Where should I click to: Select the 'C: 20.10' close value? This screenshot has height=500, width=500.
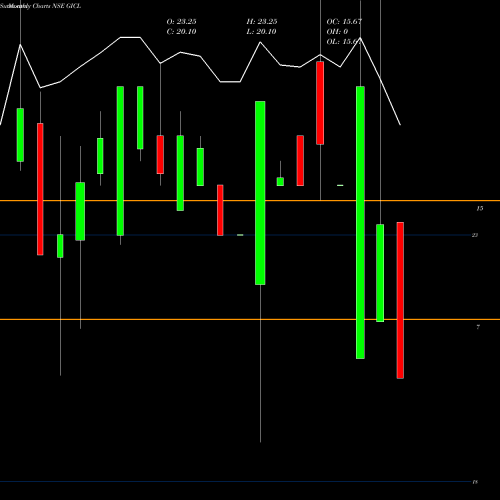coord(181,32)
